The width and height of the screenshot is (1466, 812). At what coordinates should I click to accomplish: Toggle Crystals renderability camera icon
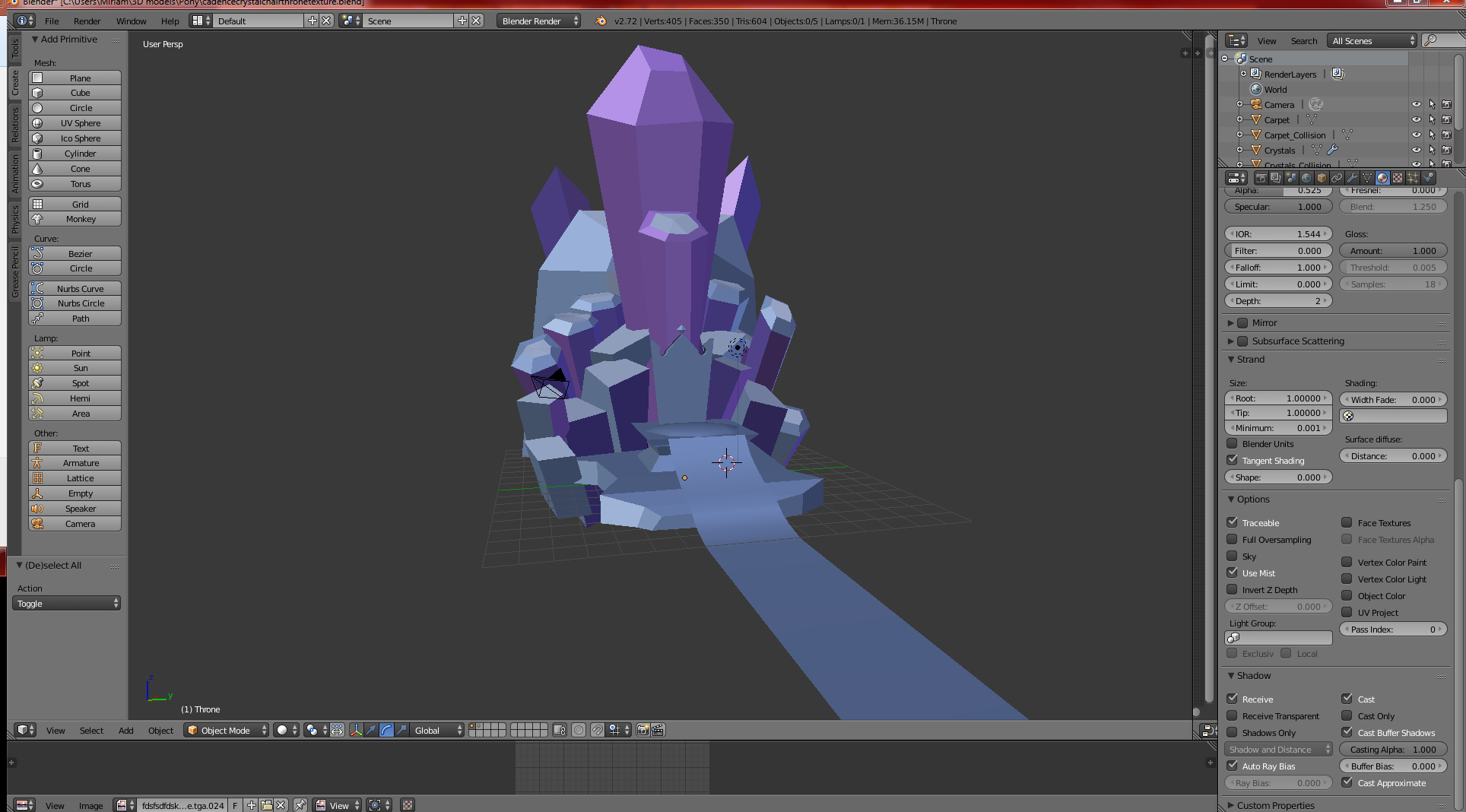pyautogui.click(x=1446, y=151)
